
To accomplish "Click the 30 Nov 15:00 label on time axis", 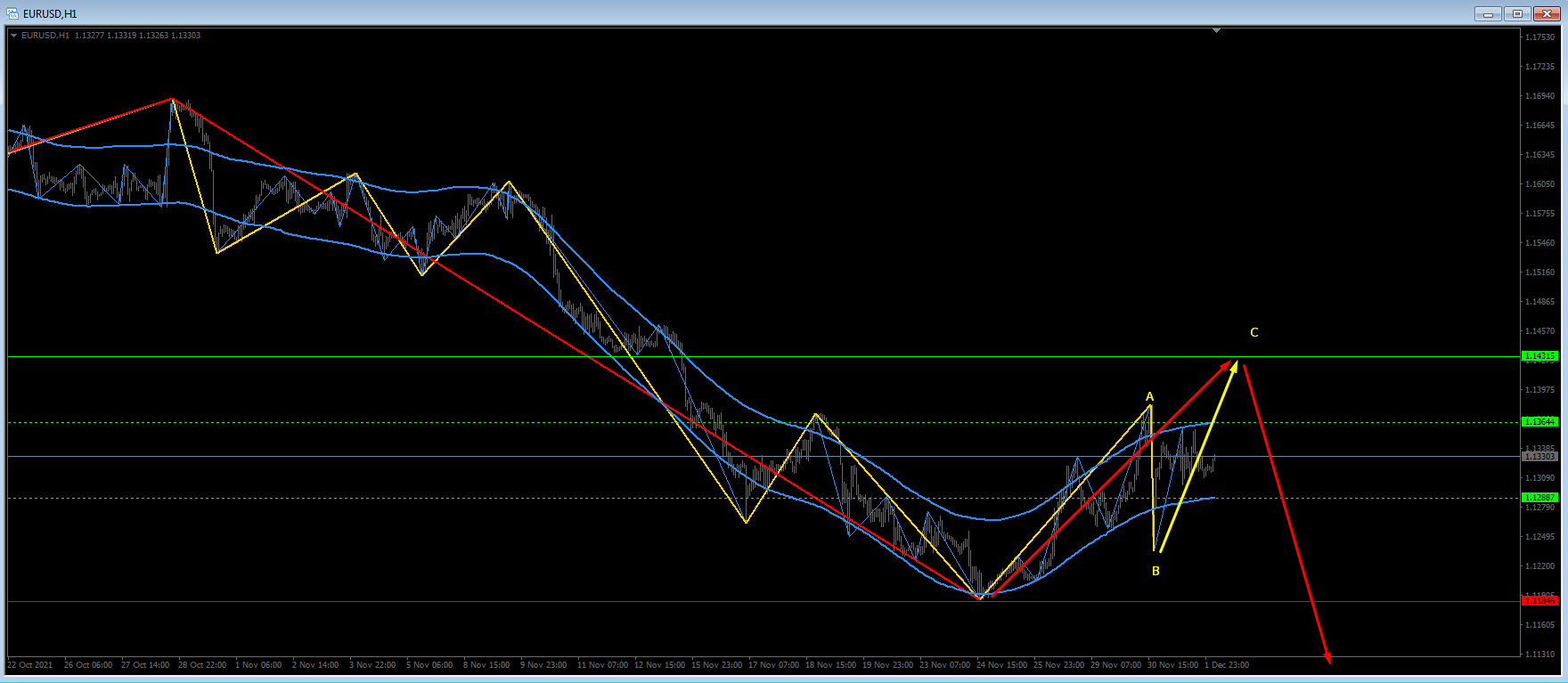I will click(1173, 665).
